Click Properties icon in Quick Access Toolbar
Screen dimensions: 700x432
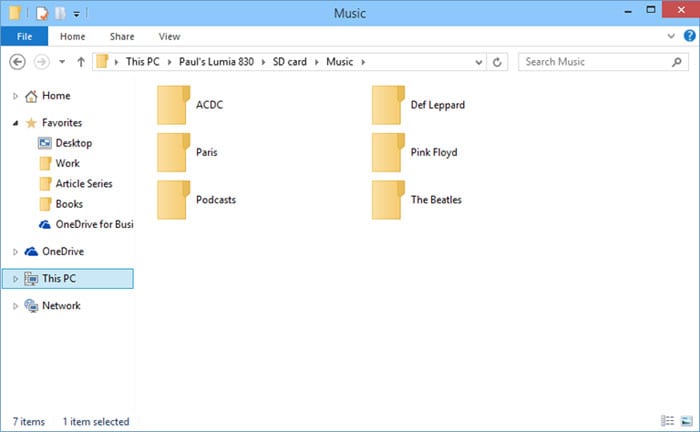(42, 14)
